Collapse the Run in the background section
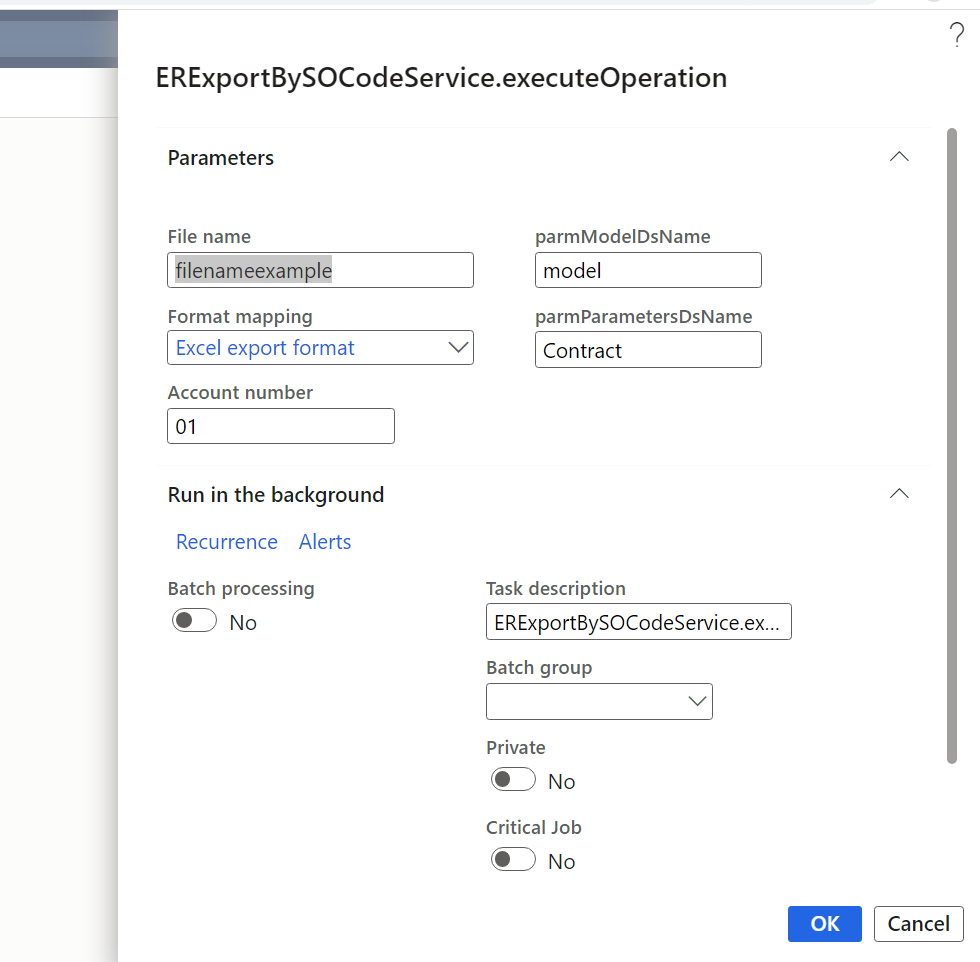This screenshot has width=980, height=962. [x=898, y=492]
